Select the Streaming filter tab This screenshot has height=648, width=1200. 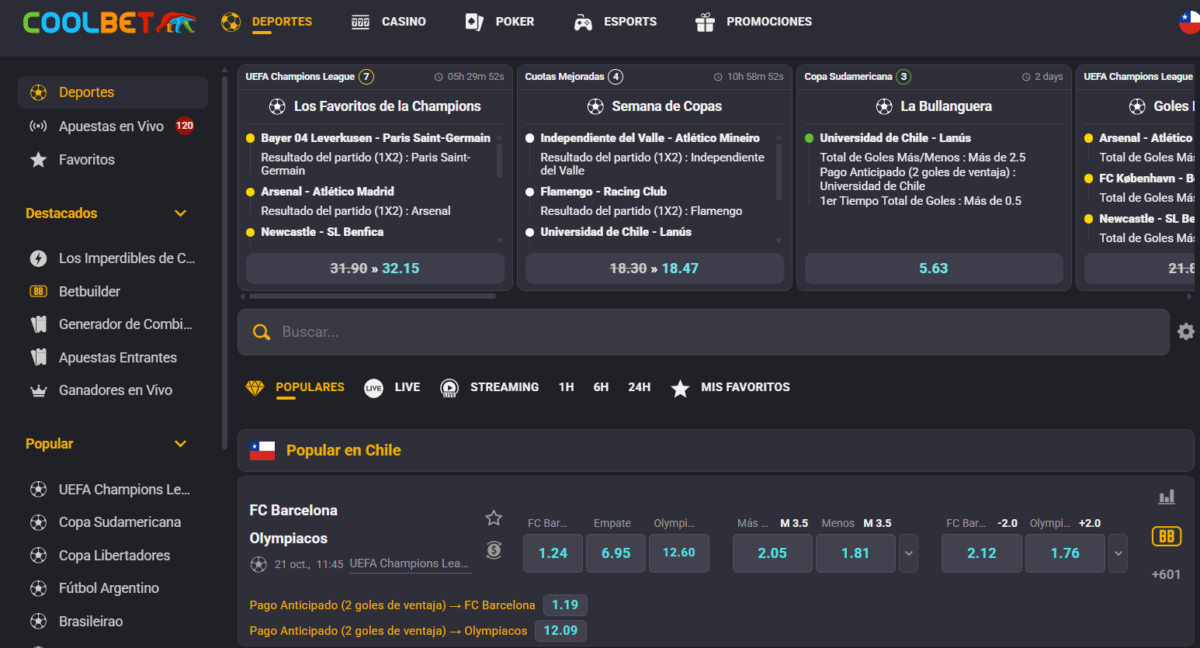tap(489, 388)
